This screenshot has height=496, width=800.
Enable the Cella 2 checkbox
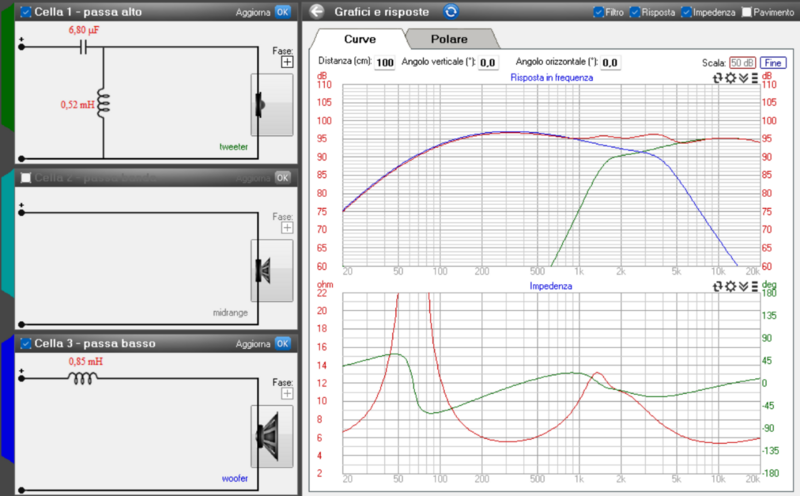point(25,177)
